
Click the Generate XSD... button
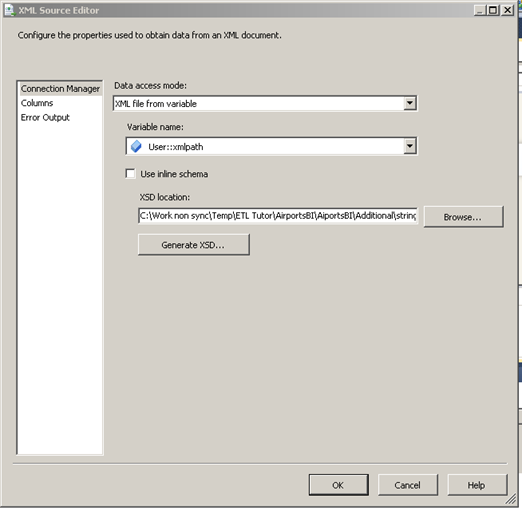click(x=194, y=245)
